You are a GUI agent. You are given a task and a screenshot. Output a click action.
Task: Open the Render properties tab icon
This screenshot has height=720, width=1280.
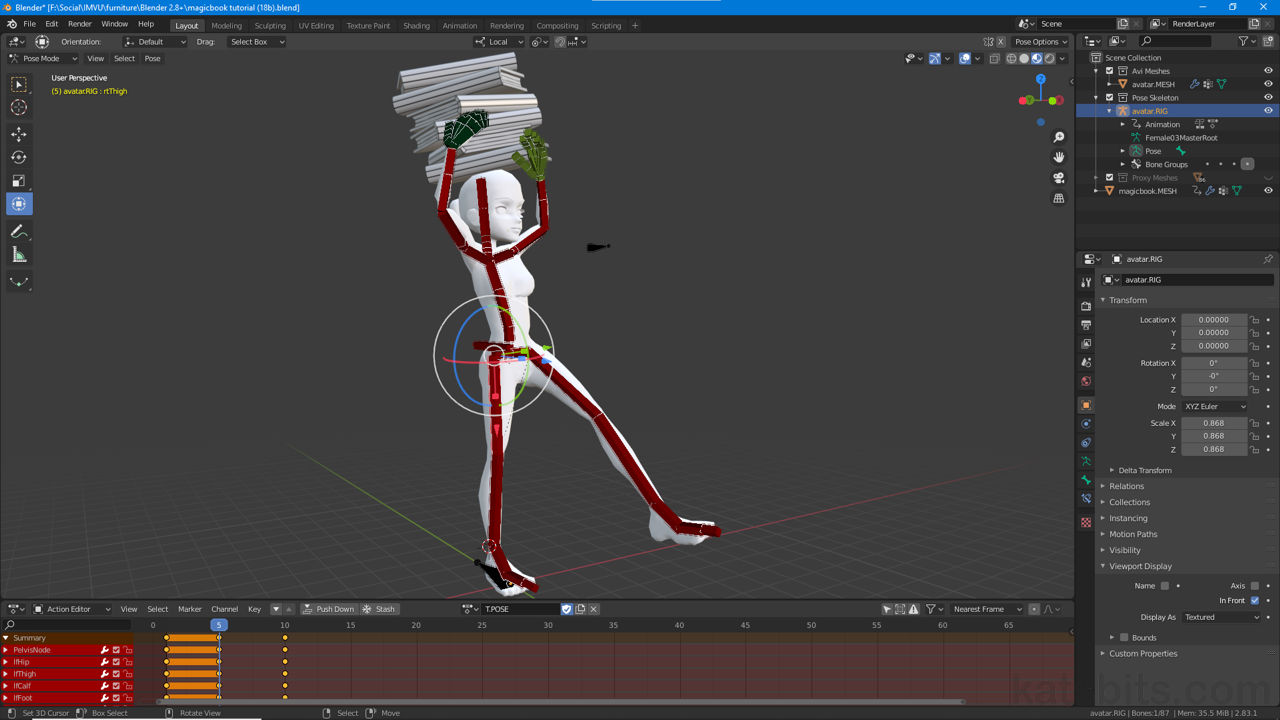tap(1086, 306)
